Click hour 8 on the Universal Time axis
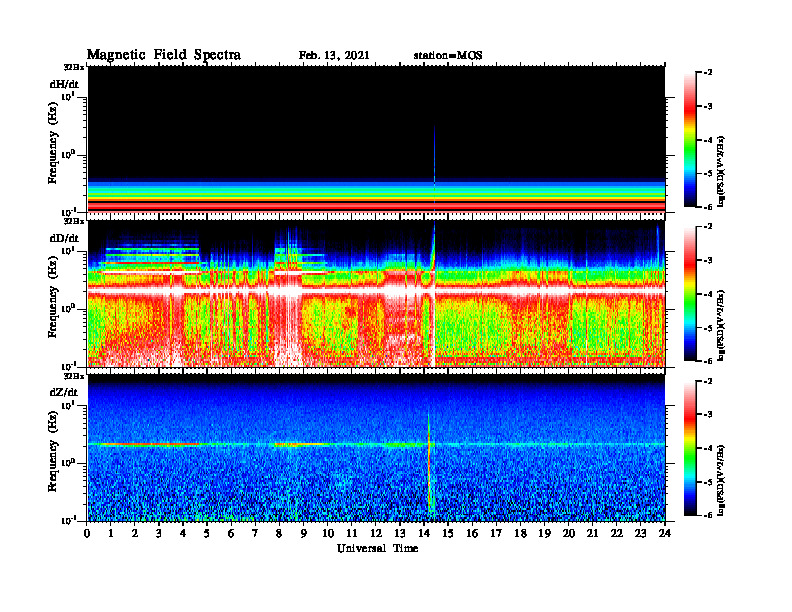792x612 pixels. (279, 533)
